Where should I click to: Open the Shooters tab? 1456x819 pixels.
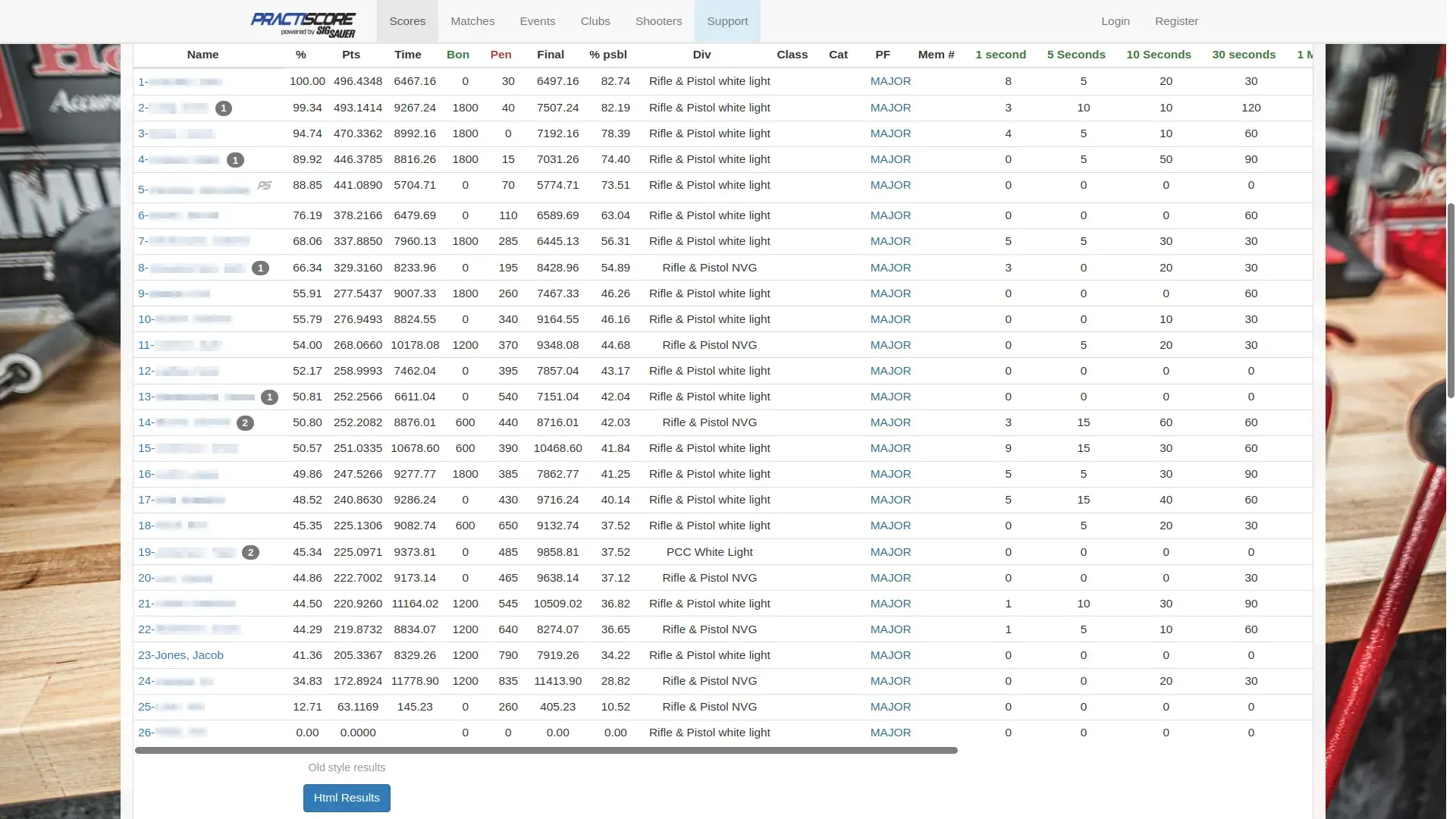click(658, 21)
